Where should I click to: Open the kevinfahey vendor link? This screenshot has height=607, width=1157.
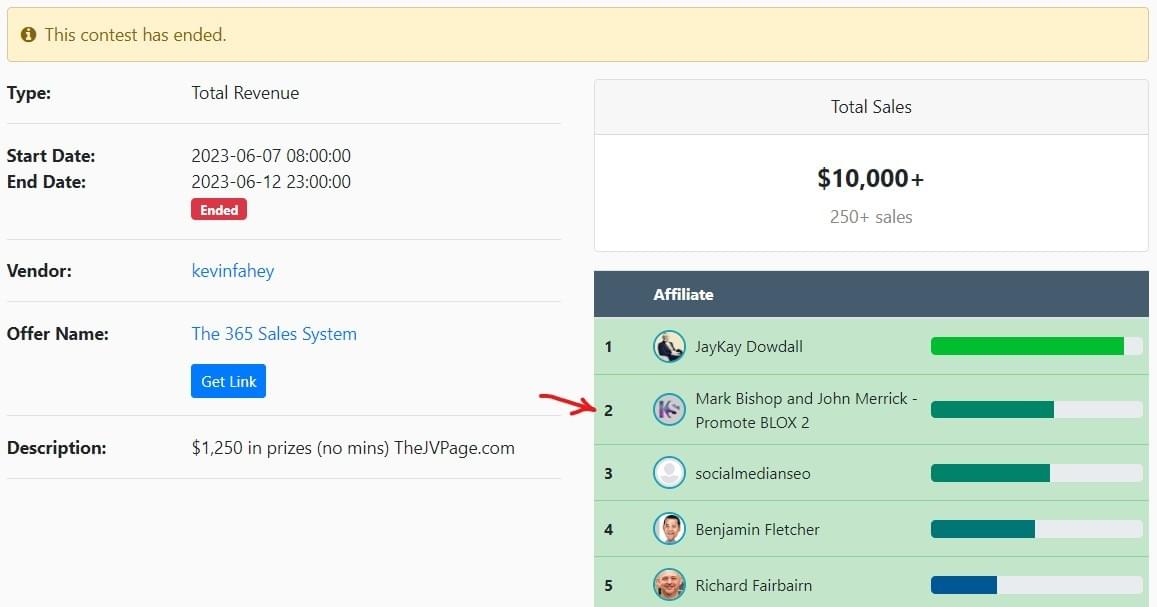[x=232, y=271]
